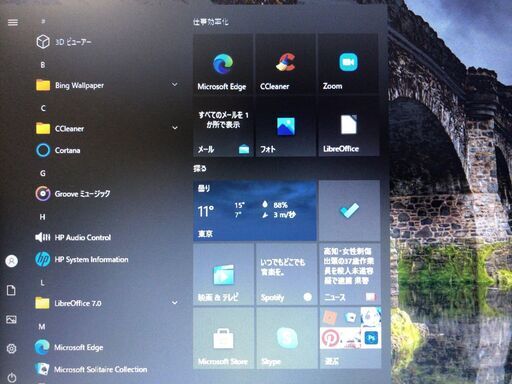Open HP System Information

(x=107, y=259)
